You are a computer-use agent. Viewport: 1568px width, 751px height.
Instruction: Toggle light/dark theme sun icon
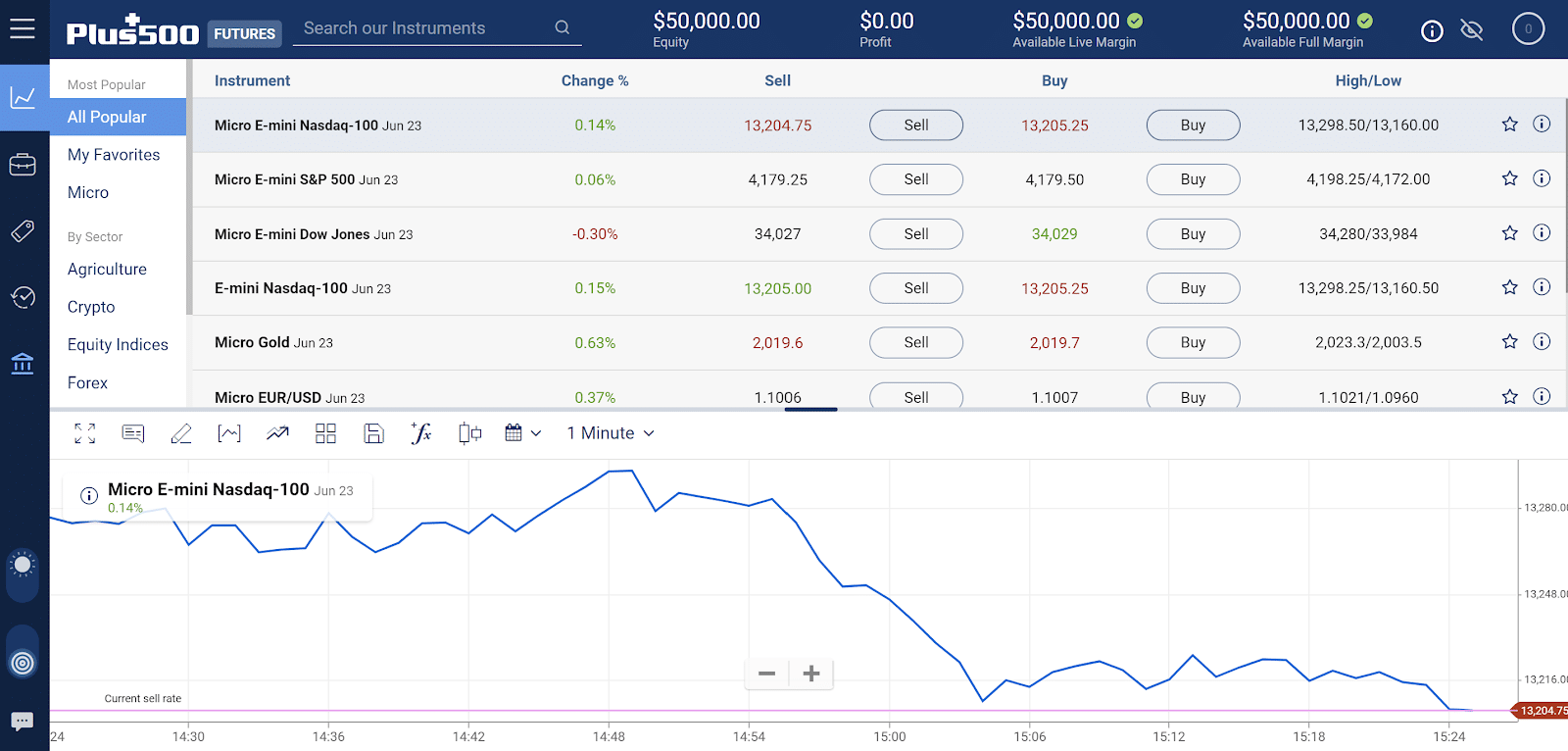point(23,565)
